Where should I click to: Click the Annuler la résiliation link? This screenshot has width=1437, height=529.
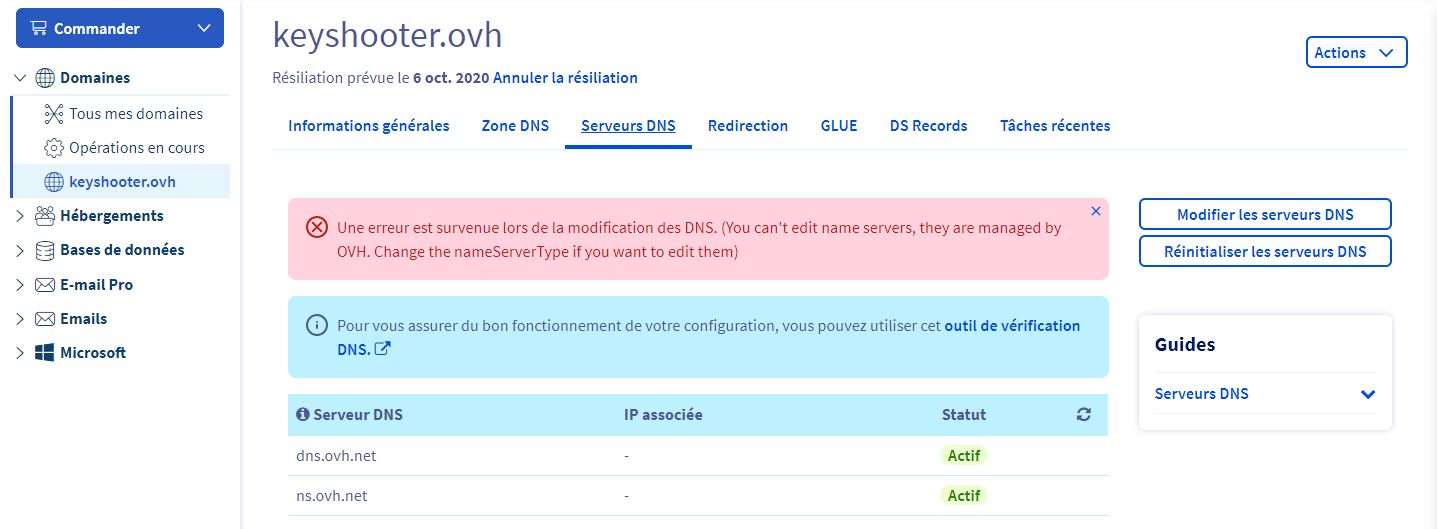pyautogui.click(x=565, y=78)
